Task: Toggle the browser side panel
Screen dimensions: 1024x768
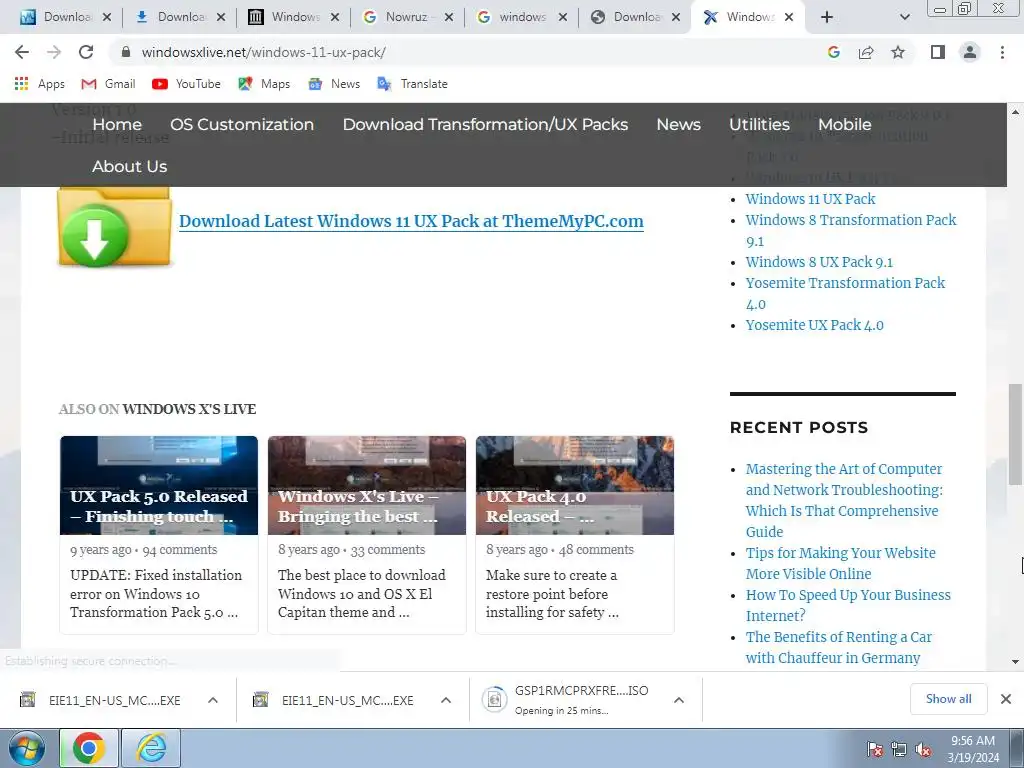Action: 938,52
